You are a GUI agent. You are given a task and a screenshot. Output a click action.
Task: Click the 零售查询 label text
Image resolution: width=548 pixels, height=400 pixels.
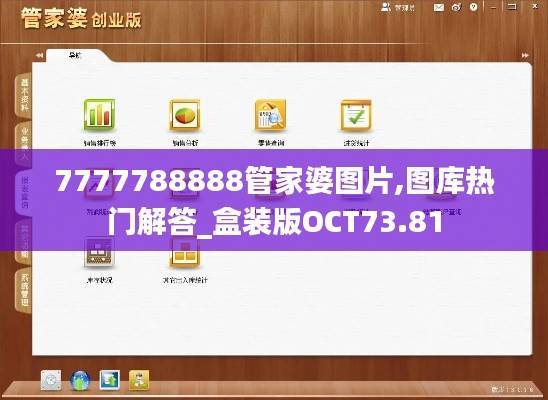click(271, 143)
